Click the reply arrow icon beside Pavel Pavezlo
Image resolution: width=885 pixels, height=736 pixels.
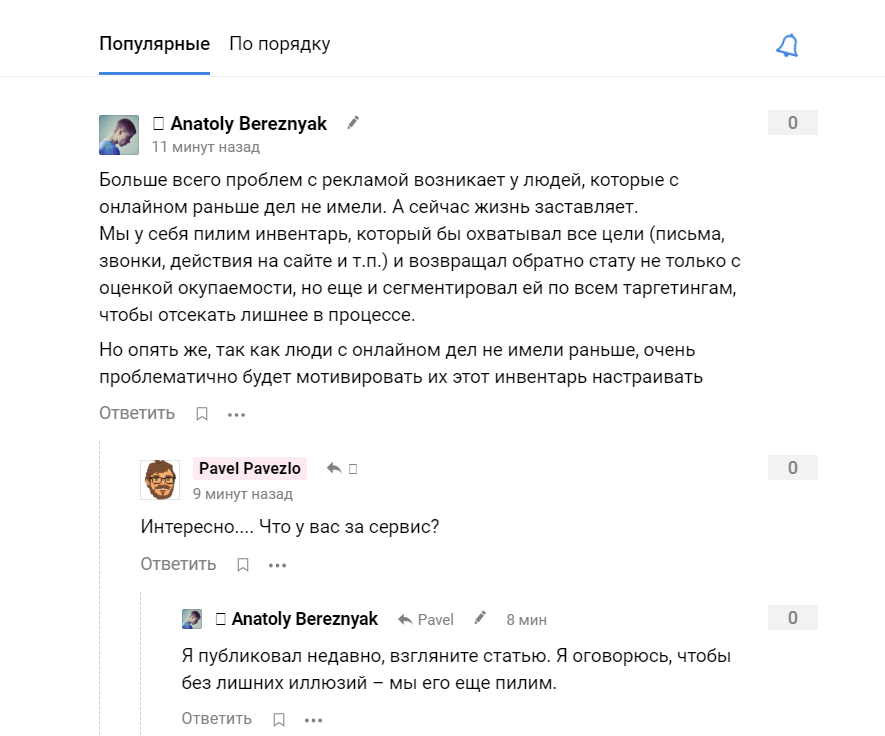click(x=334, y=468)
